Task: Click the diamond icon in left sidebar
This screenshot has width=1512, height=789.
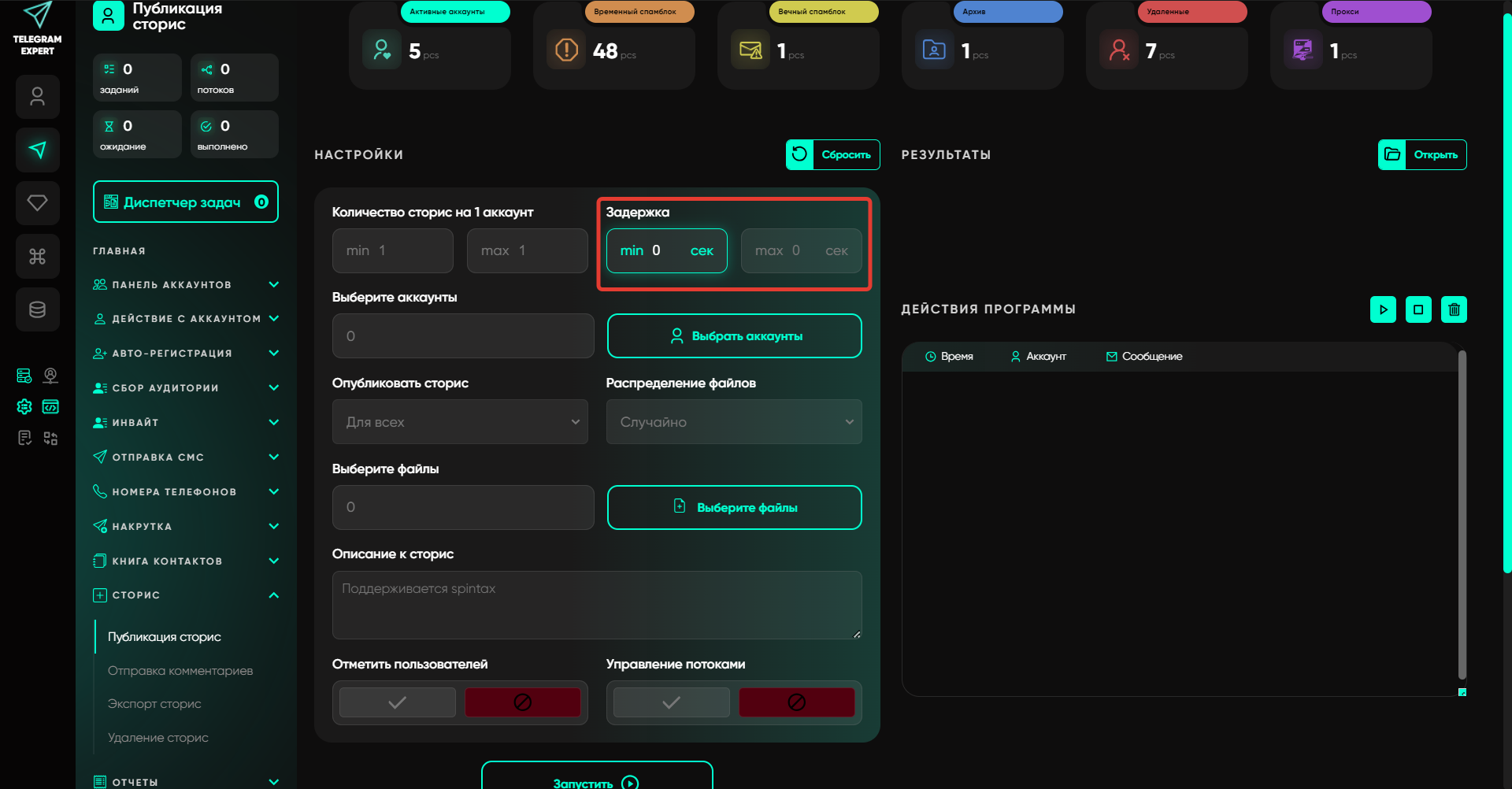Action: [37, 203]
